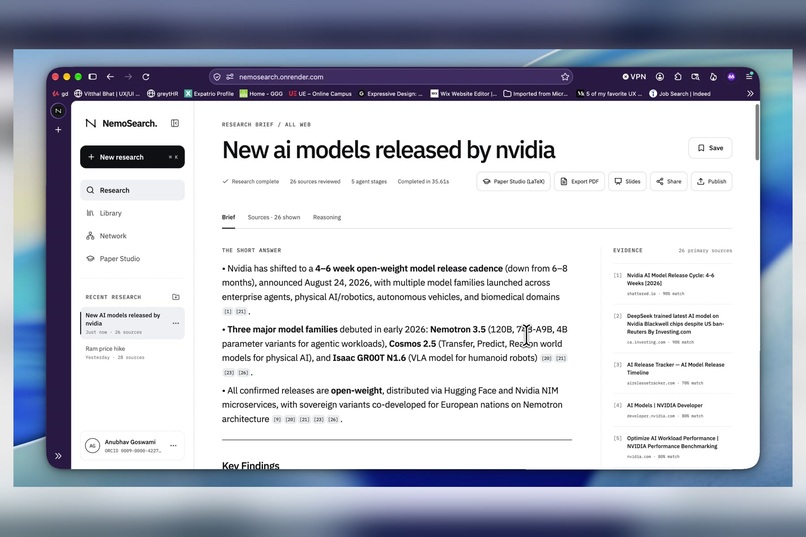Open the Expatrio Profile bookmark
The width and height of the screenshot is (806, 537).
(x=209, y=94)
